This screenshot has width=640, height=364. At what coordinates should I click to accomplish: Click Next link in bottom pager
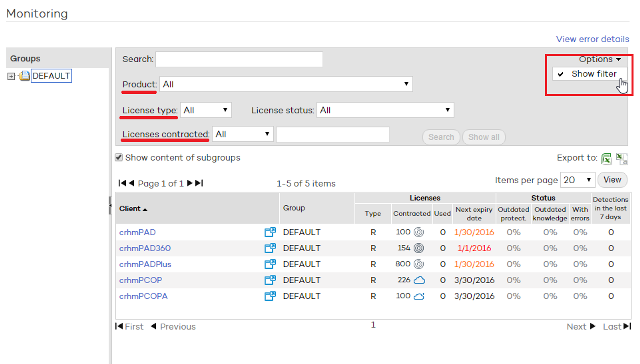(x=581, y=326)
